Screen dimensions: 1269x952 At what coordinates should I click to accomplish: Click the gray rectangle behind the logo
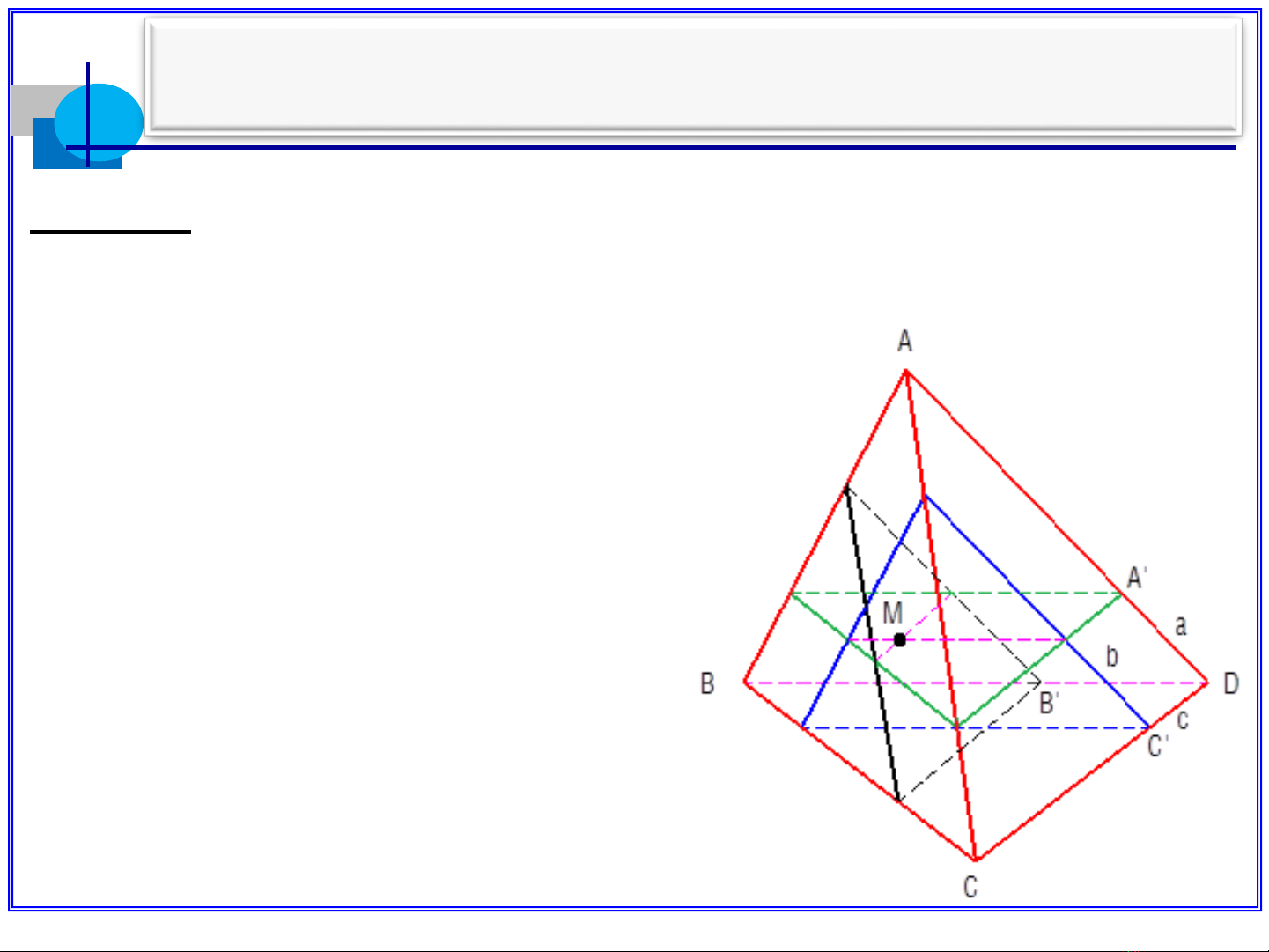pos(31,101)
